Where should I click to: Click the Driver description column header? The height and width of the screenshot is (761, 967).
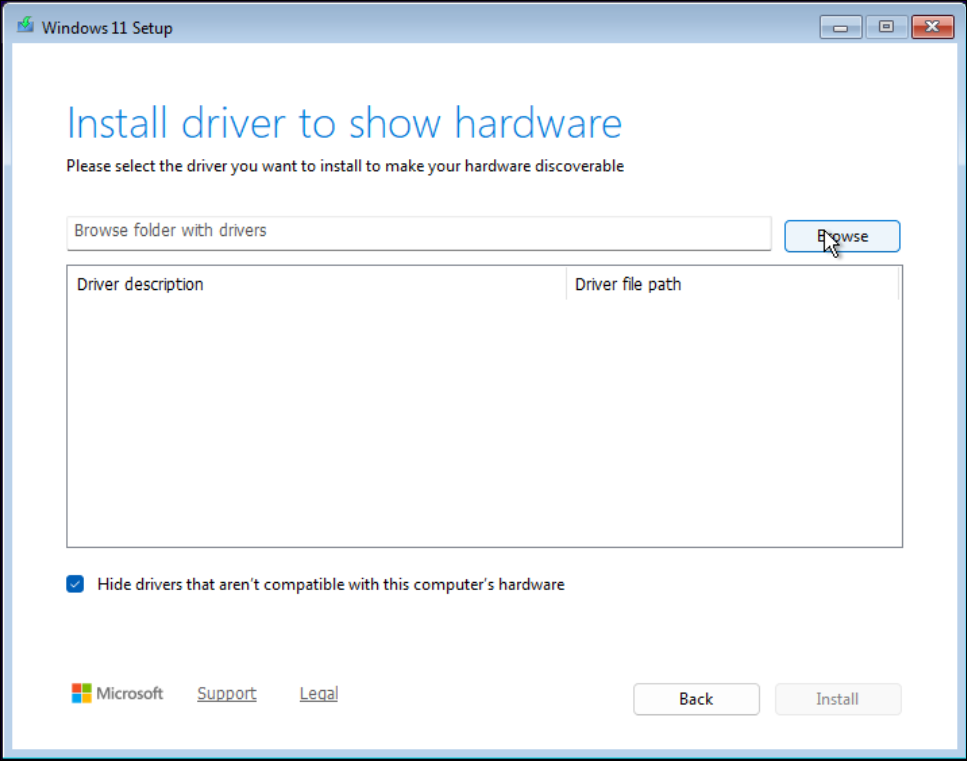click(x=316, y=284)
